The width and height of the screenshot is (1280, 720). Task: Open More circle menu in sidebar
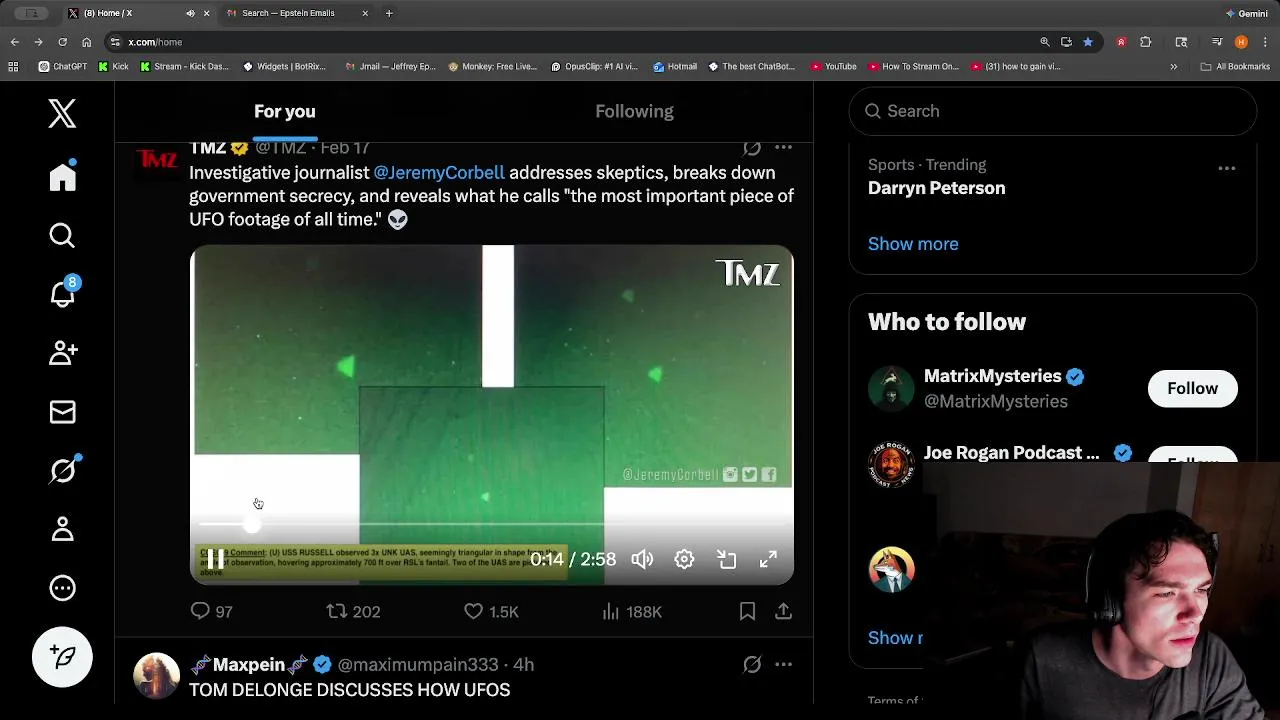[x=62, y=588]
